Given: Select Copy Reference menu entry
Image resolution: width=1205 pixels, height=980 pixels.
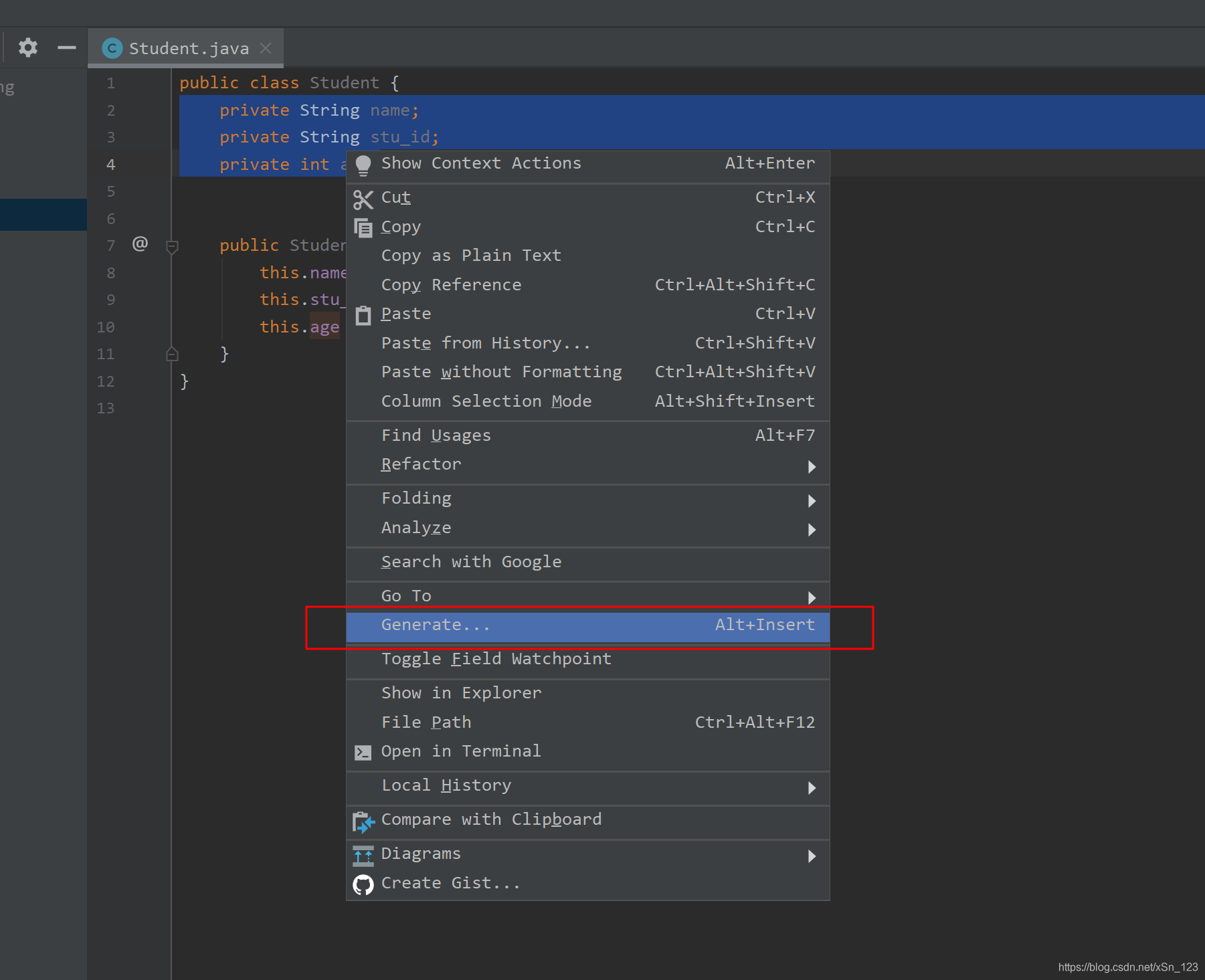Looking at the screenshot, I should (588, 285).
